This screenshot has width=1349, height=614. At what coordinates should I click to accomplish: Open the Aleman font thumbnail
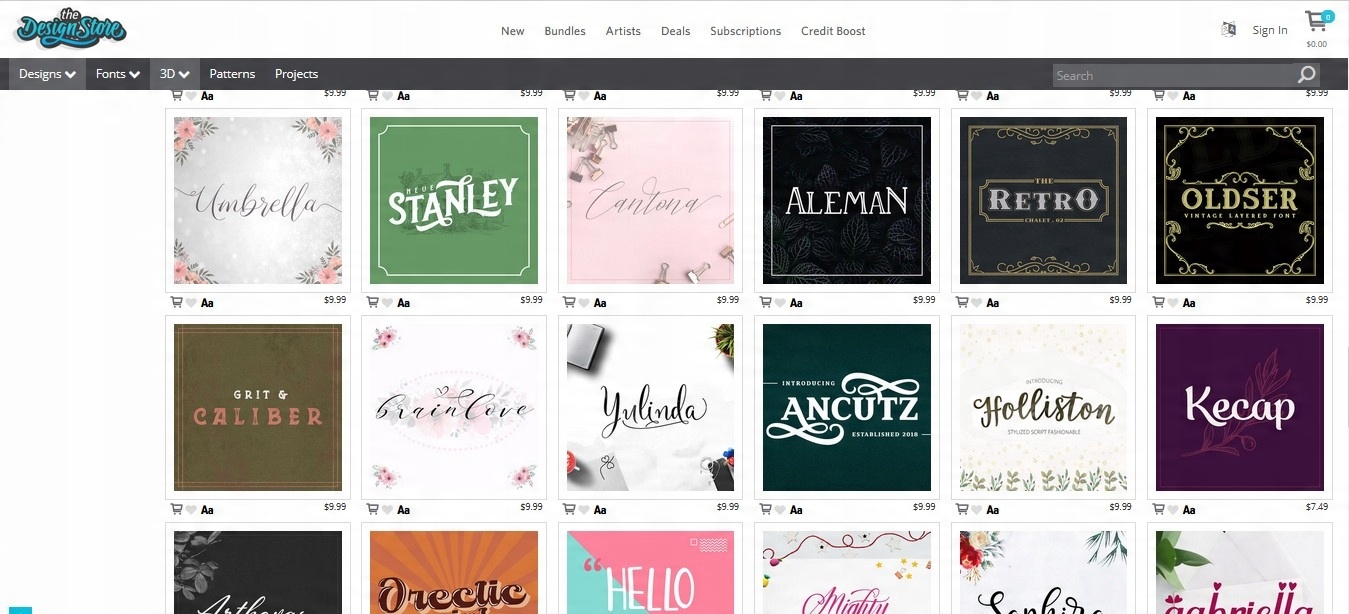point(847,201)
